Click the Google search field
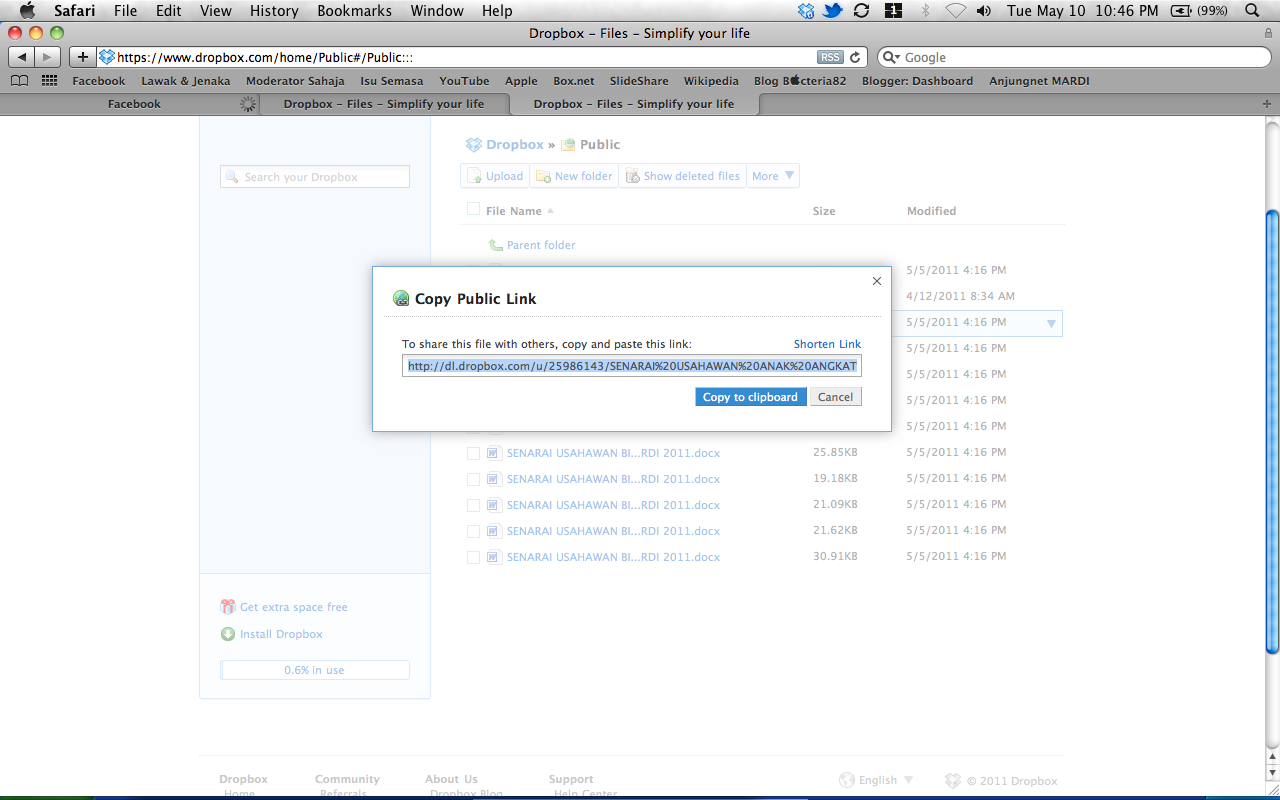Viewport: 1280px width, 800px height. 1072,57
